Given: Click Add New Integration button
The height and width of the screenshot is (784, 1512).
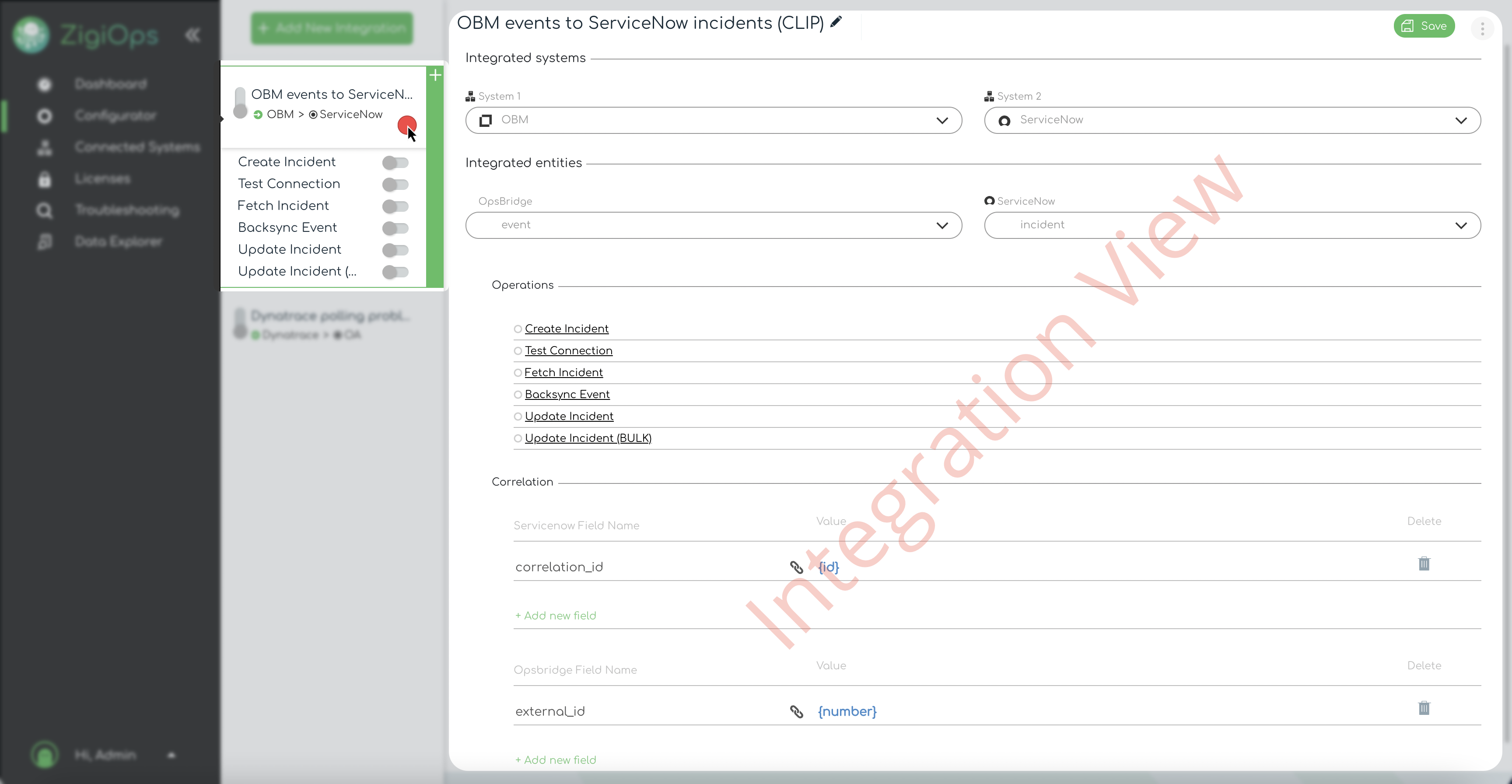Looking at the screenshot, I should click(x=332, y=28).
